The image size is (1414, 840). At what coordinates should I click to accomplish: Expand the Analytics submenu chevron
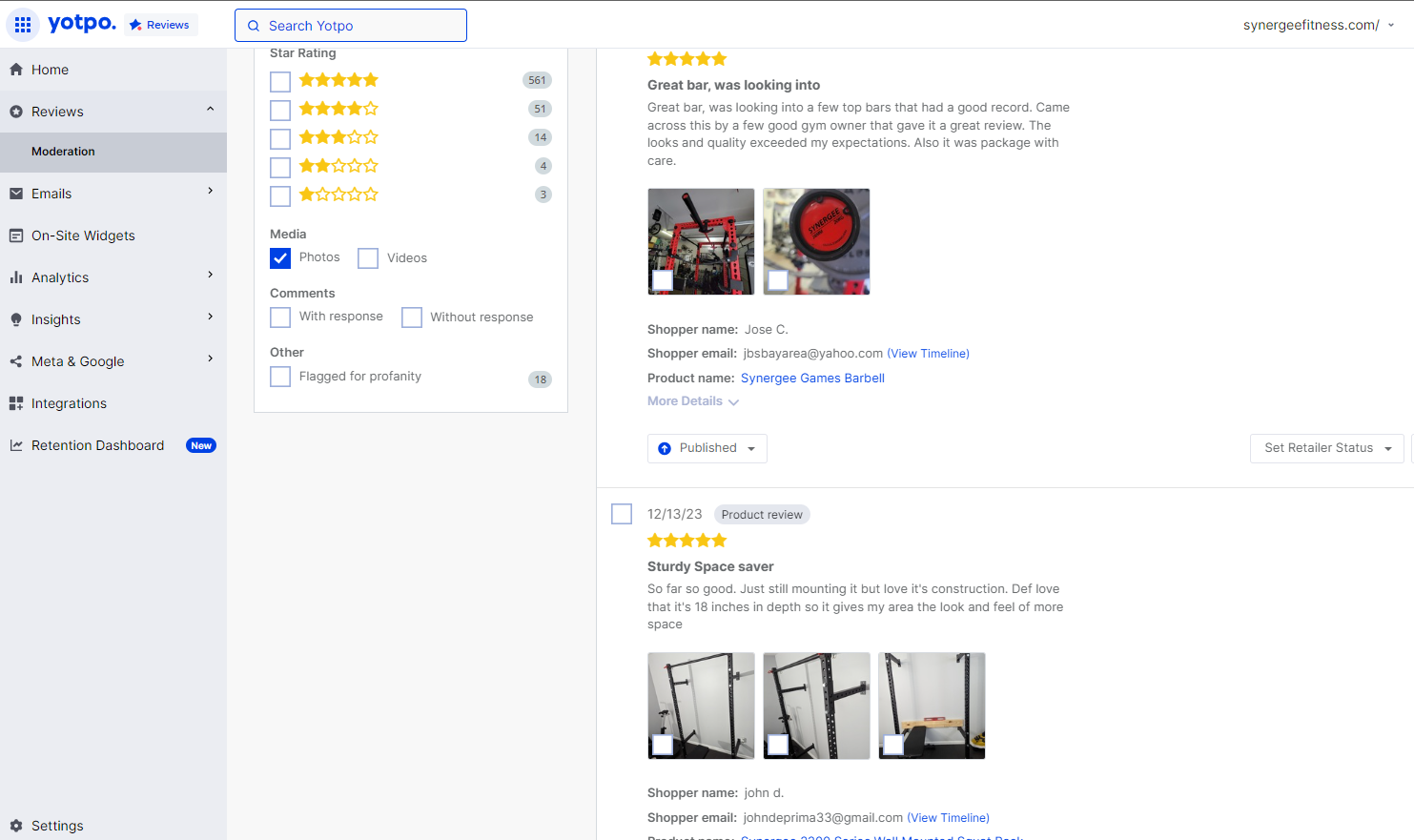point(211,276)
